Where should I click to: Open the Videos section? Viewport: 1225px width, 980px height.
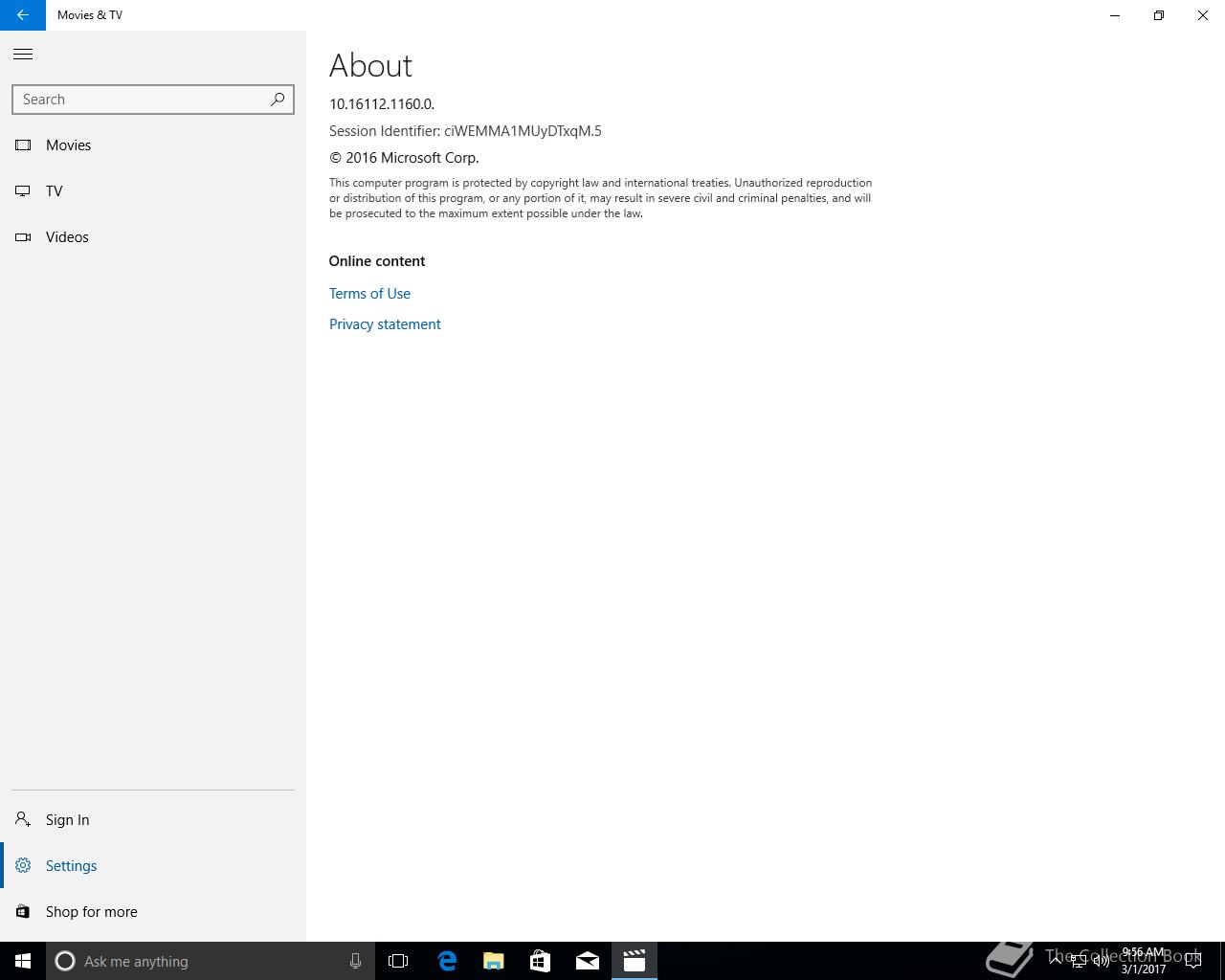[153, 237]
